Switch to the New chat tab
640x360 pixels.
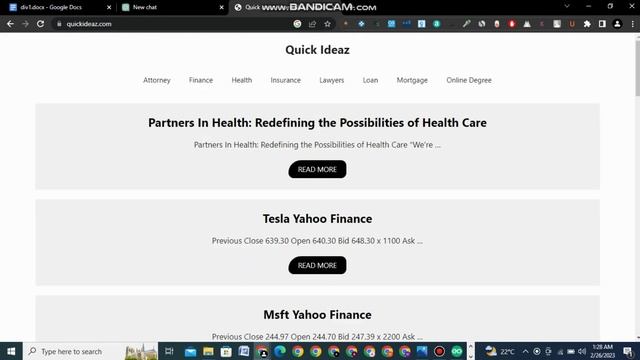coord(173,7)
